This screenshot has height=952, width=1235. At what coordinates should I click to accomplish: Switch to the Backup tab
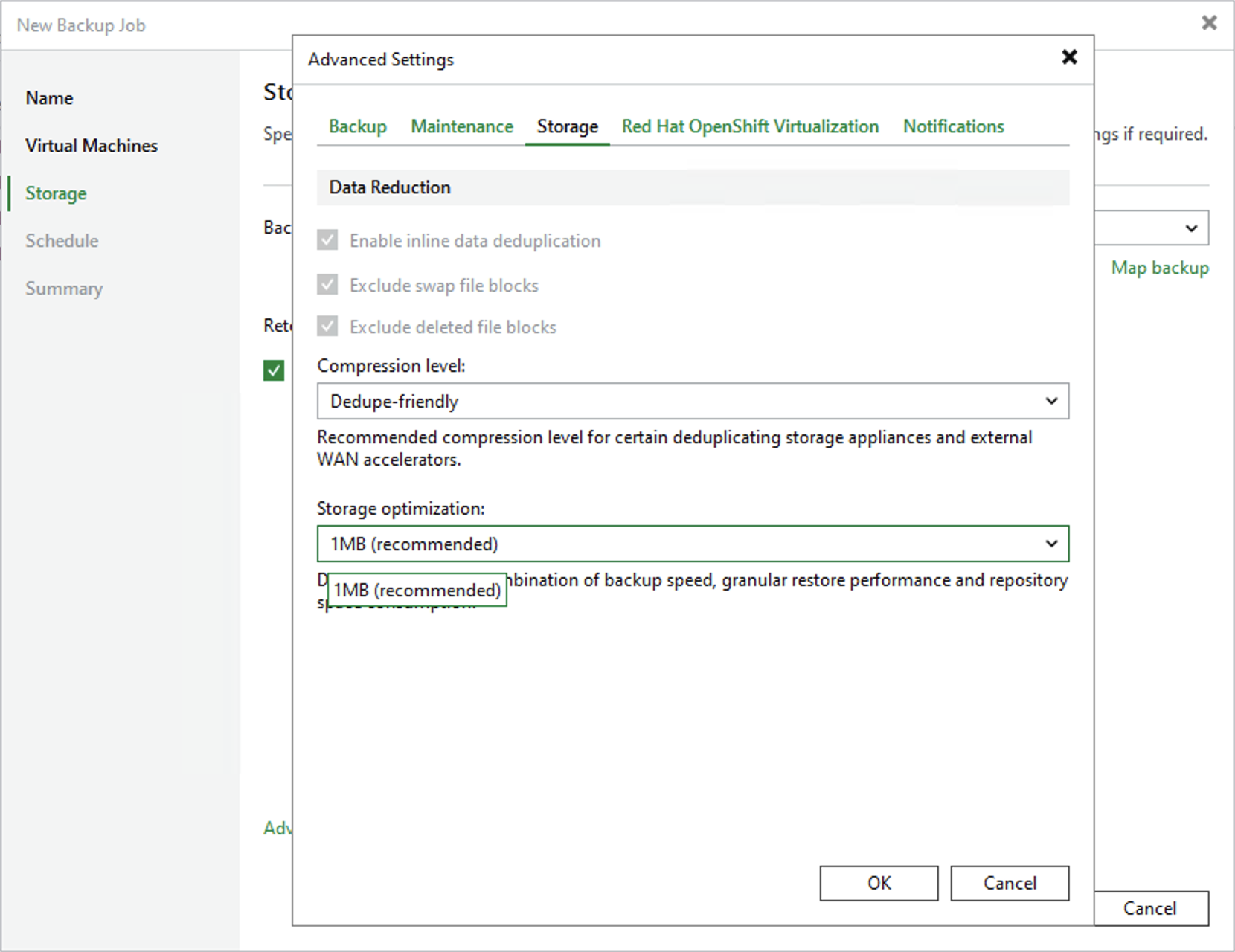pos(358,126)
